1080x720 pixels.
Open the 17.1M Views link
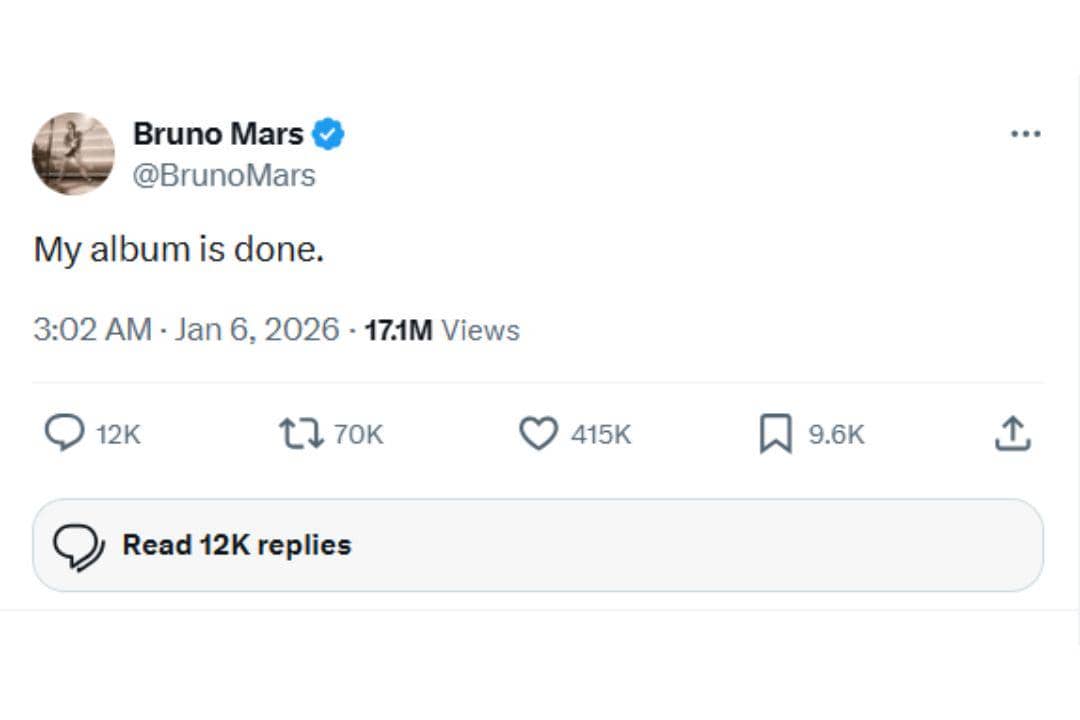[444, 329]
